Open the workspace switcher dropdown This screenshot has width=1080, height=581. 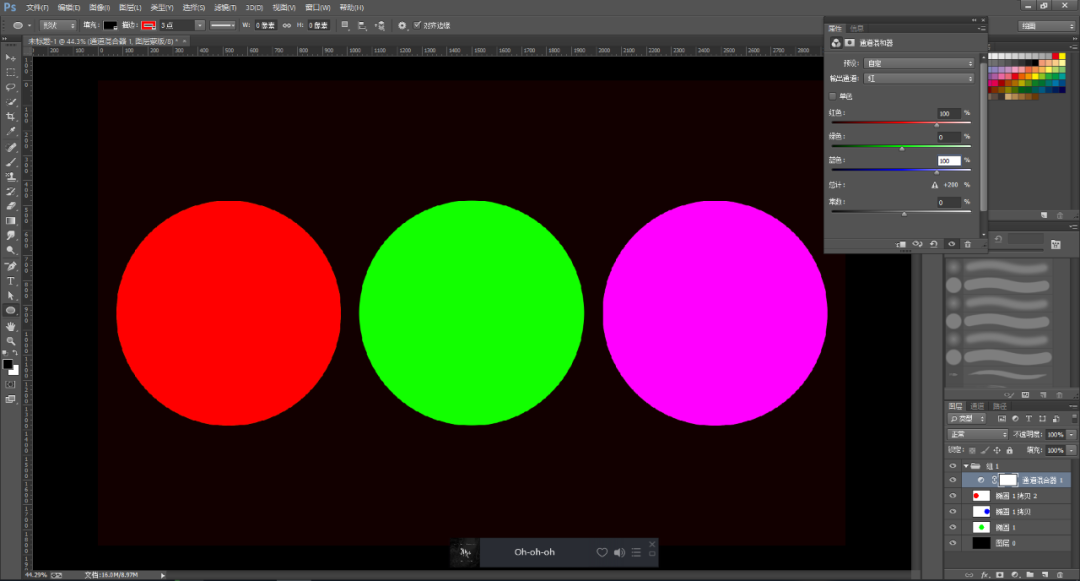1047,25
